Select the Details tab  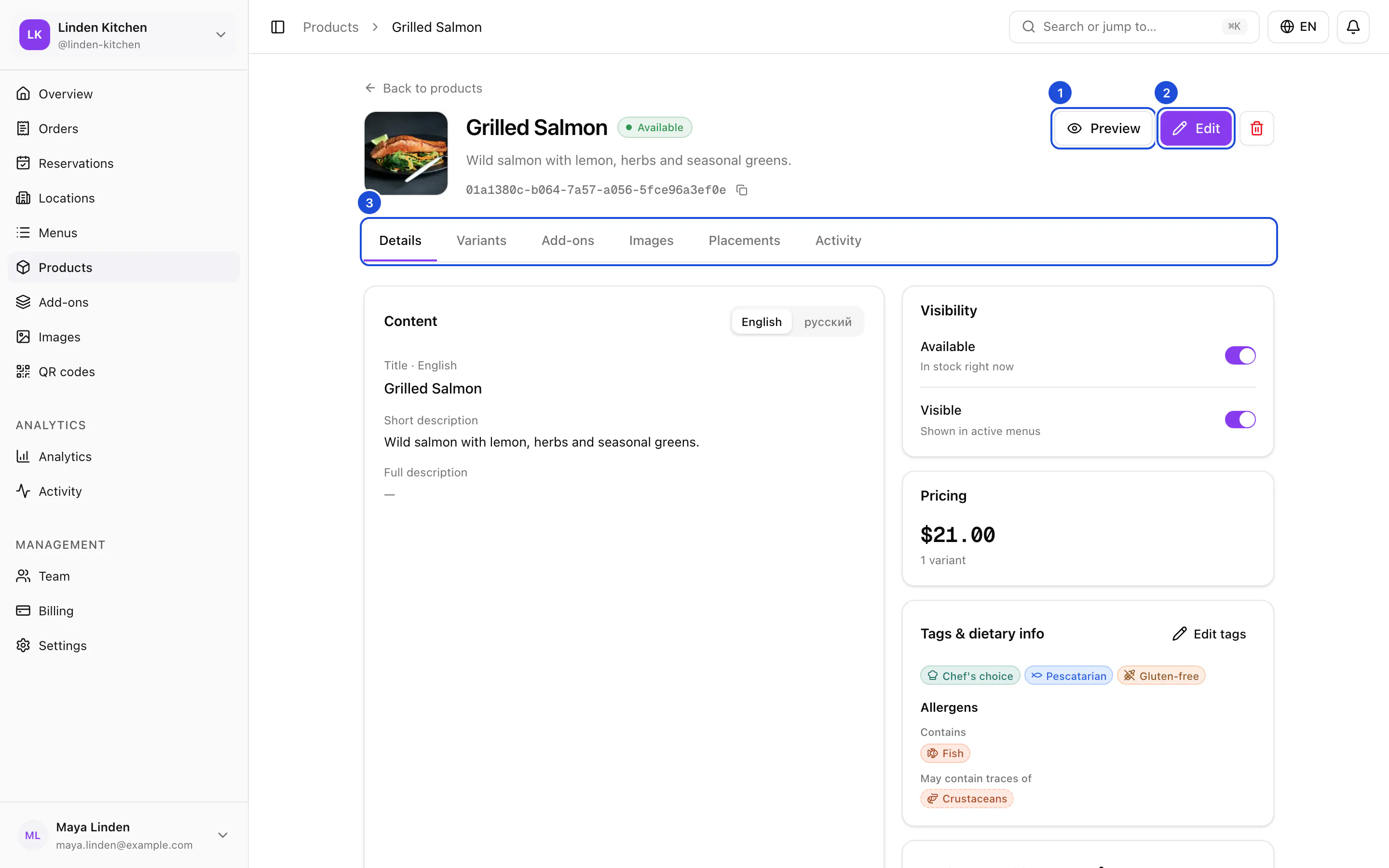(x=400, y=241)
